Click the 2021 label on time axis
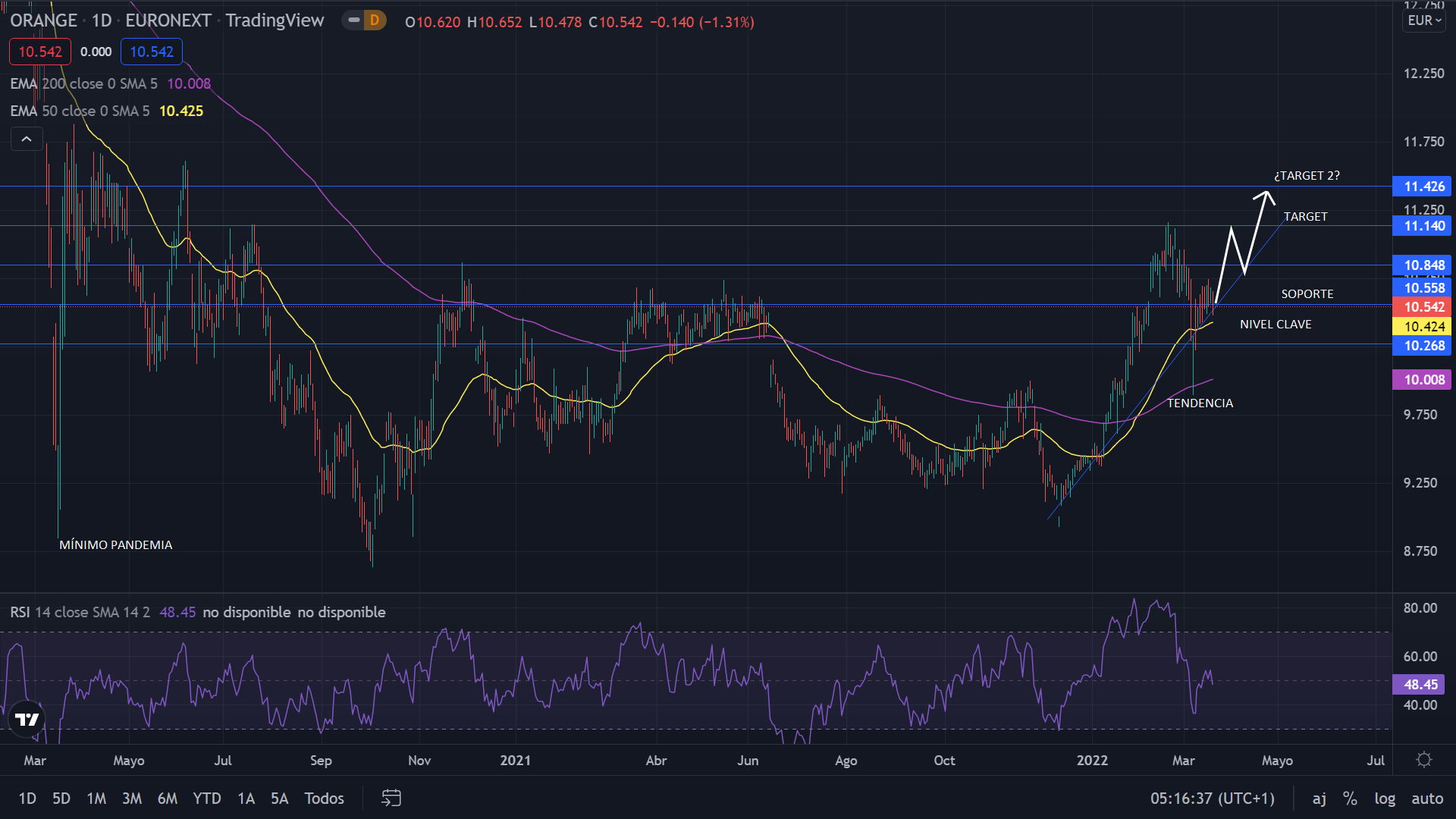The width and height of the screenshot is (1456, 819). click(516, 761)
